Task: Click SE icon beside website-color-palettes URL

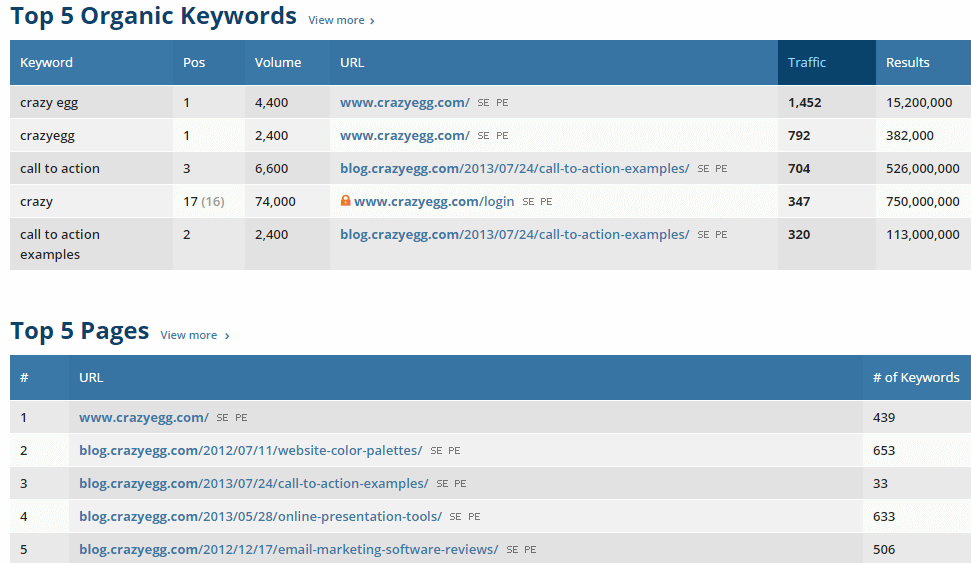Action: click(436, 451)
